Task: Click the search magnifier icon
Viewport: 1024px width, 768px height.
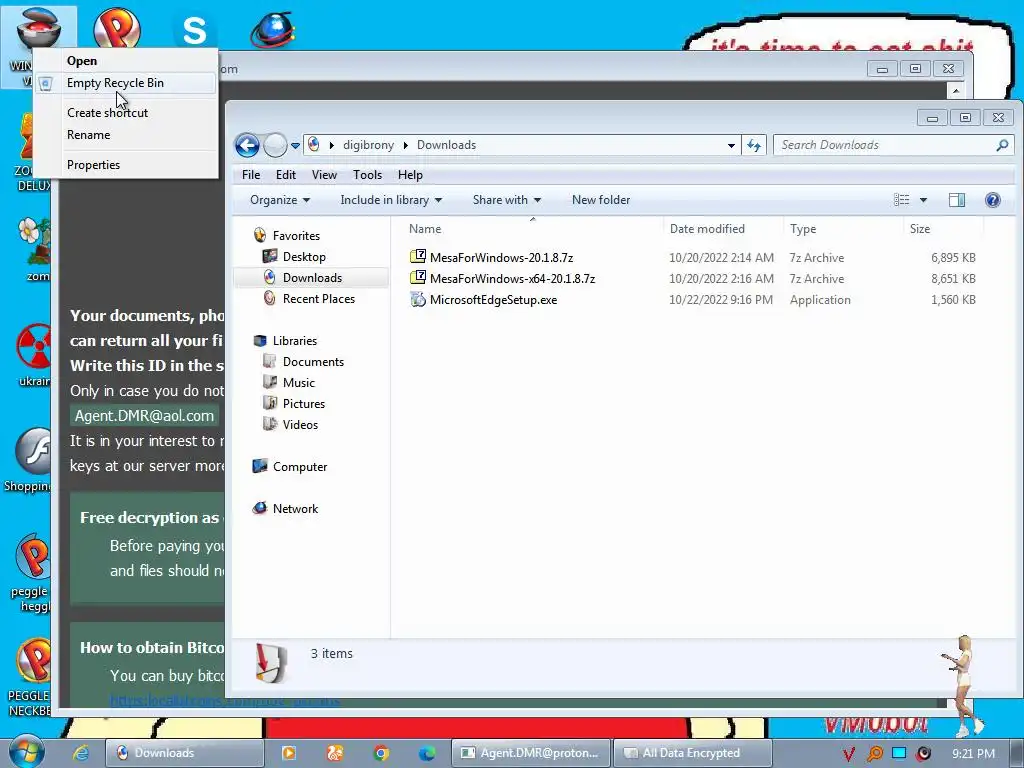Action: click(x=1002, y=145)
